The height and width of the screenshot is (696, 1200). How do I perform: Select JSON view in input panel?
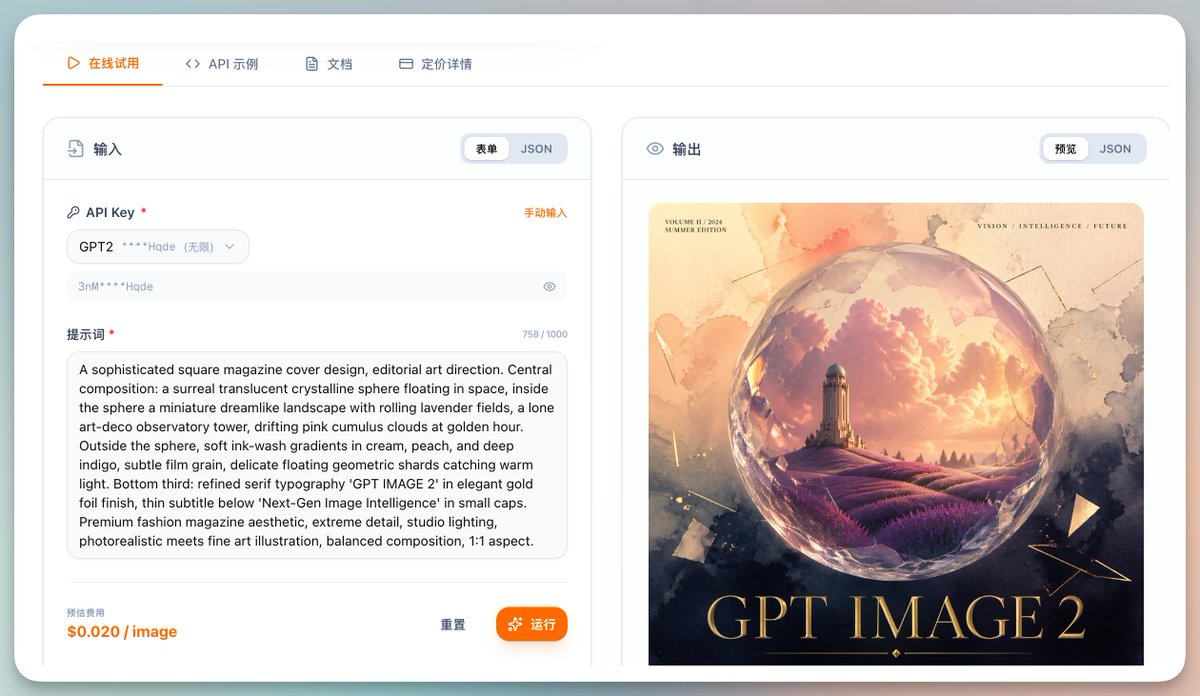[536, 149]
